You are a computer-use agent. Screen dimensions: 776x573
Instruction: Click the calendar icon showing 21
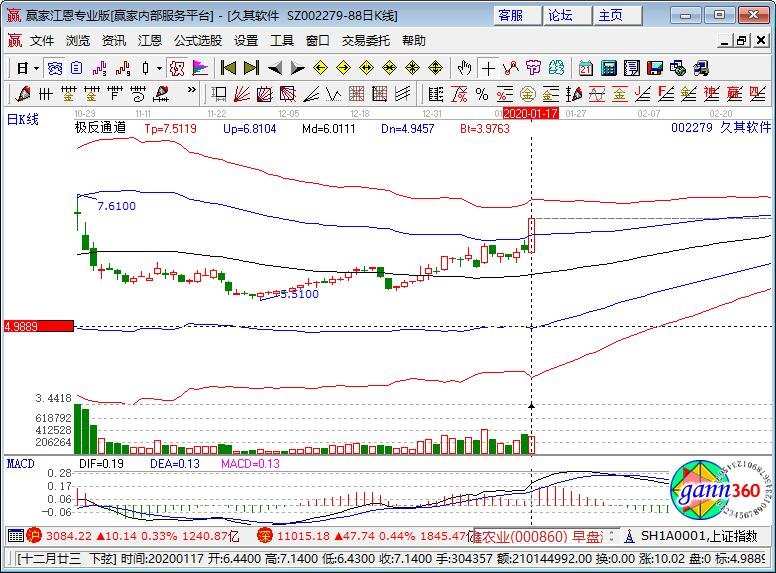click(x=585, y=68)
